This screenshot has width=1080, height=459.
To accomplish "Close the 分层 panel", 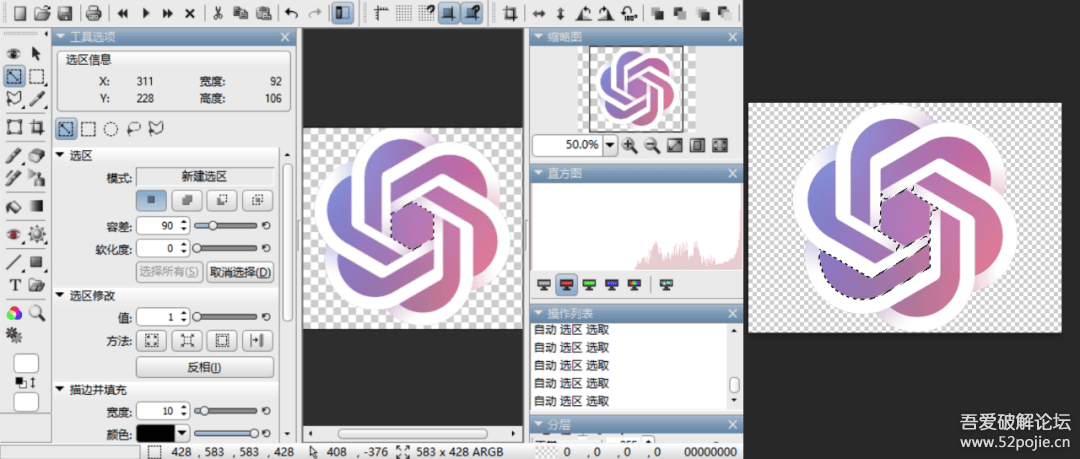I will tap(733, 425).
